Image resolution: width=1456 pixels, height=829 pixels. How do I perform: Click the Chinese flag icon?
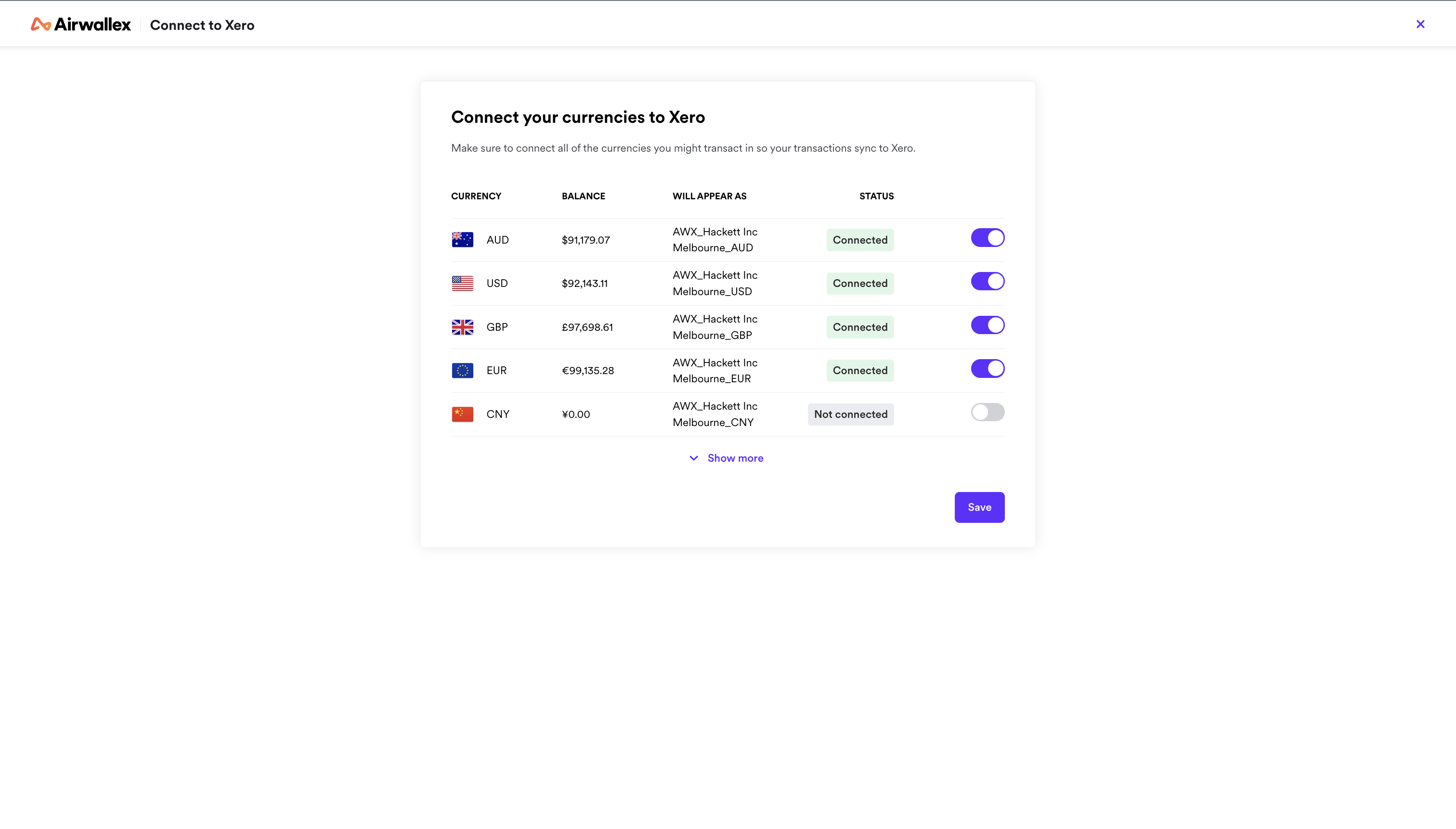462,414
